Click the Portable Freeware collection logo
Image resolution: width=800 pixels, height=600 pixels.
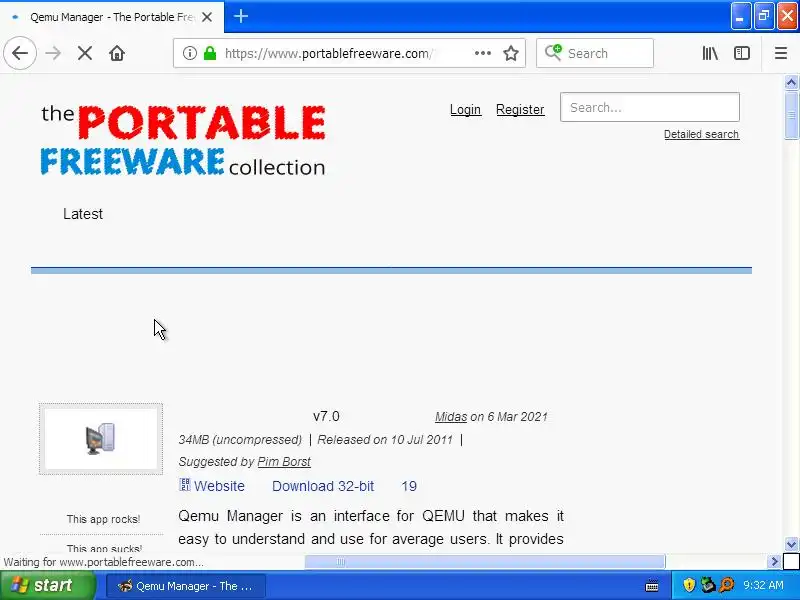(x=183, y=140)
